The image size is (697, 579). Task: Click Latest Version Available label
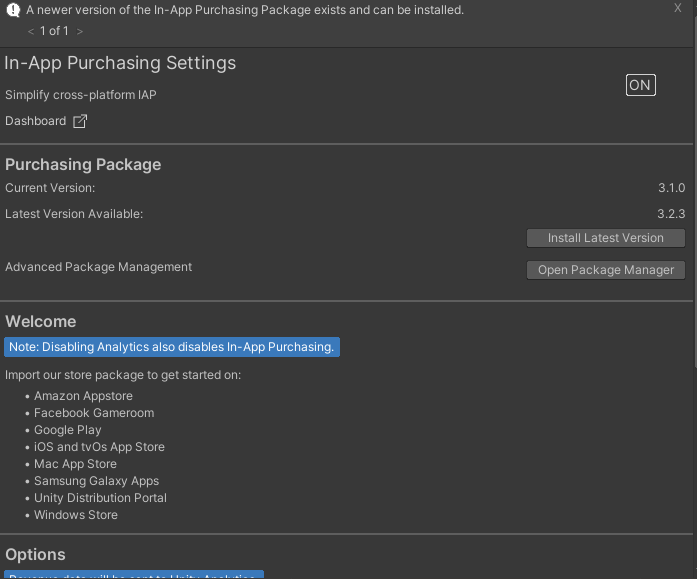[74, 214]
